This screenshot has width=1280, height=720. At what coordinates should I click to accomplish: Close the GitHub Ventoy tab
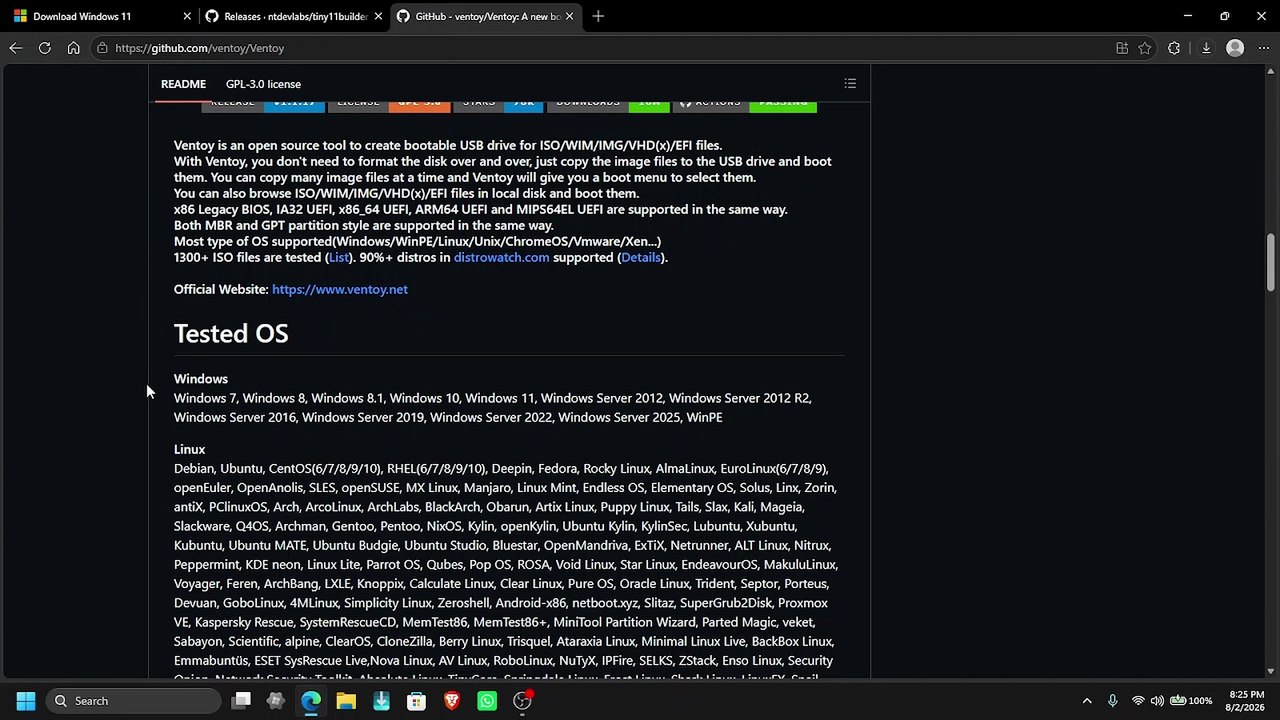[570, 16]
